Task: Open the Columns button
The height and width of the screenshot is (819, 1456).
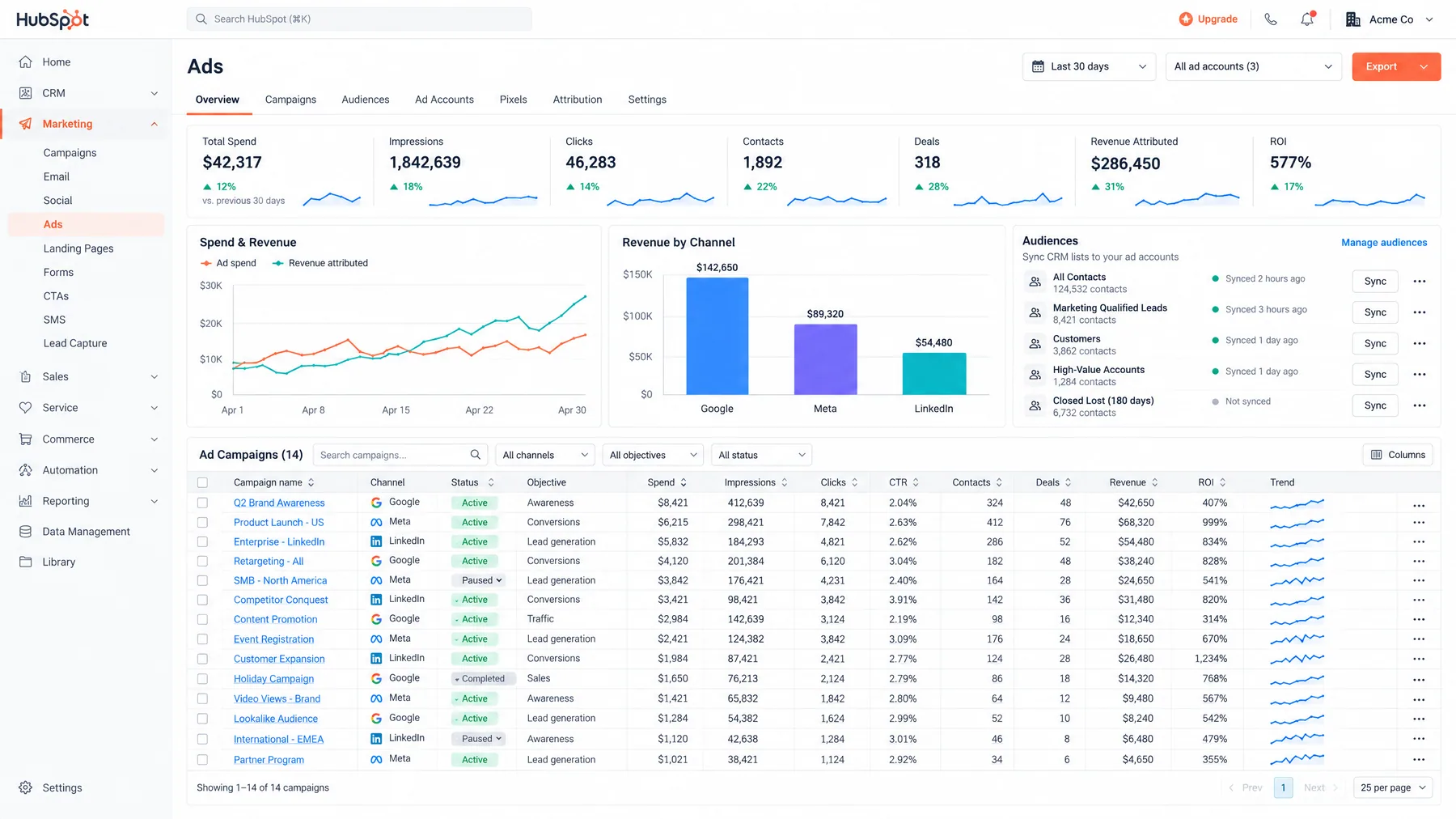Action: pyautogui.click(x=1398, y=455)
